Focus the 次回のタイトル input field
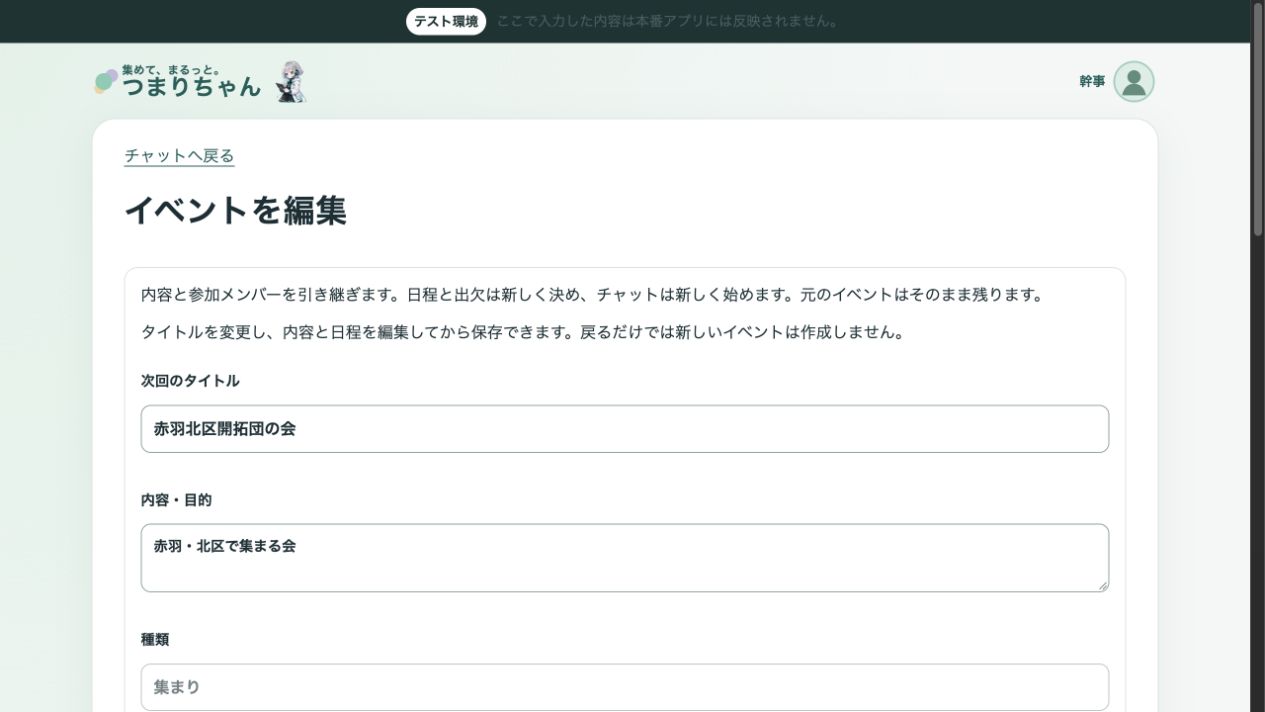Screen dimensions: 1265x712 624,429
